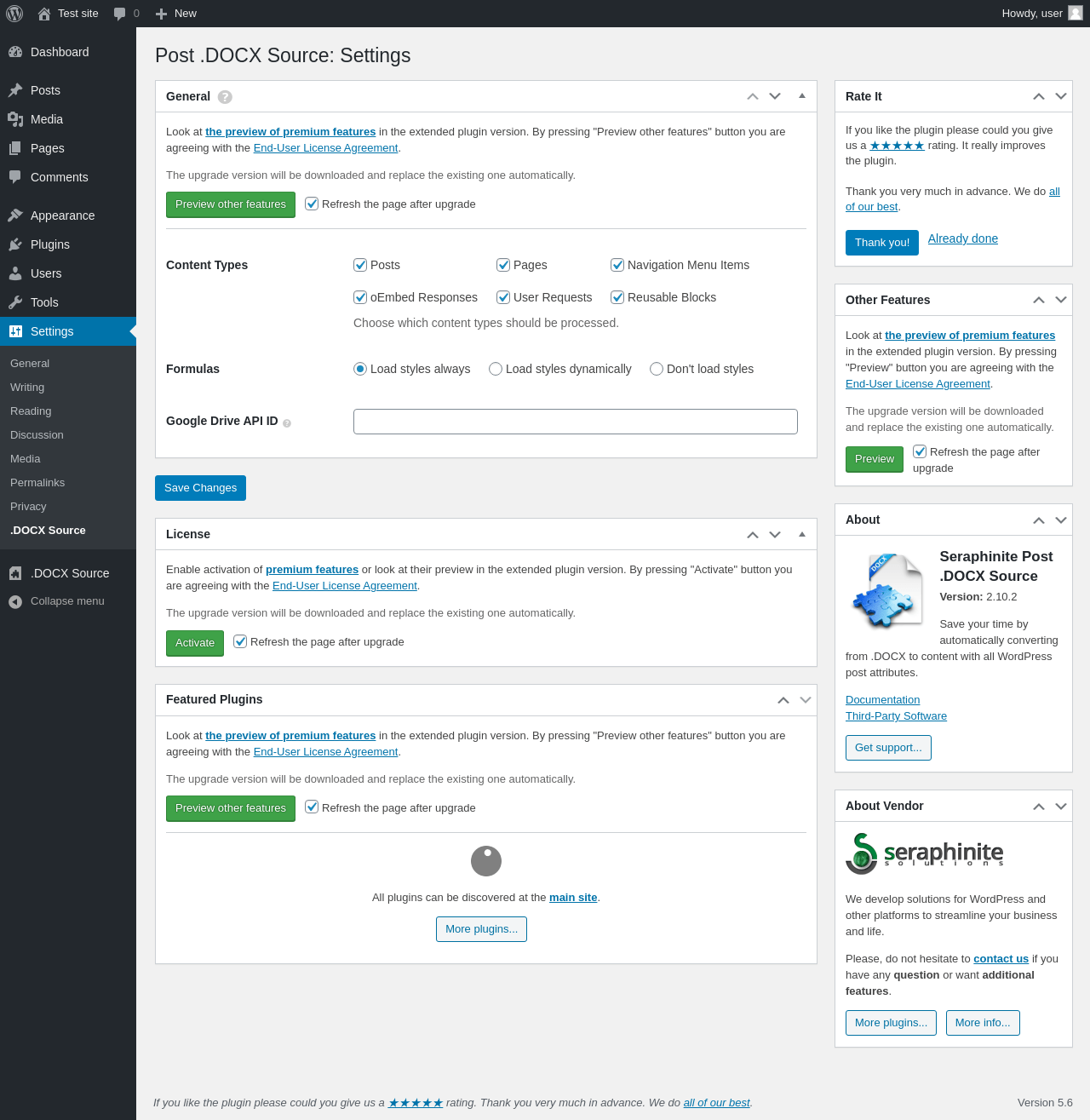This screenshot has width=1090, height=1120.
Task: Toggle Refresh the page checkbox in License panel
Action: pos(240,641)
